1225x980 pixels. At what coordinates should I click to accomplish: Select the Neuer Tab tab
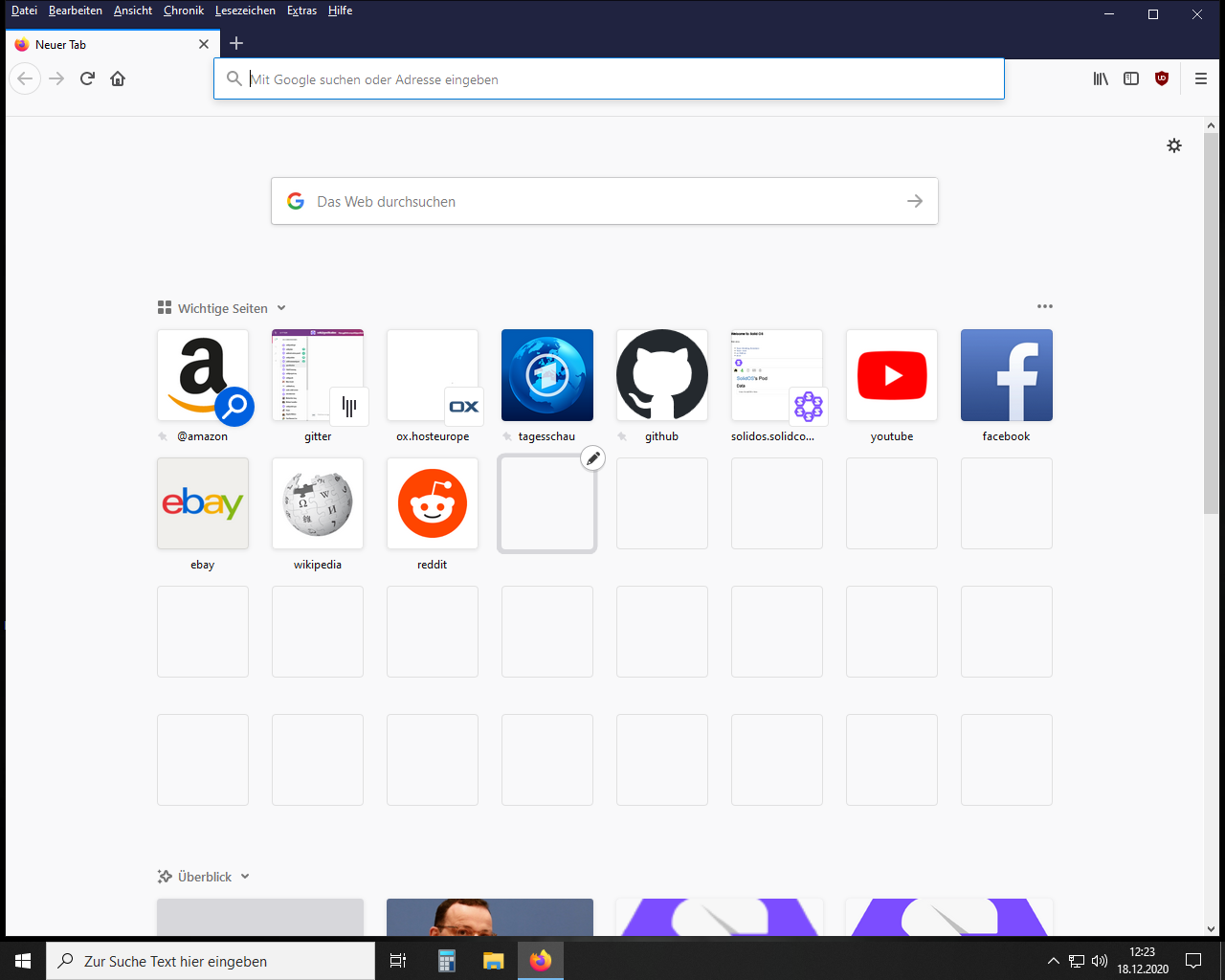pos(105,44)
